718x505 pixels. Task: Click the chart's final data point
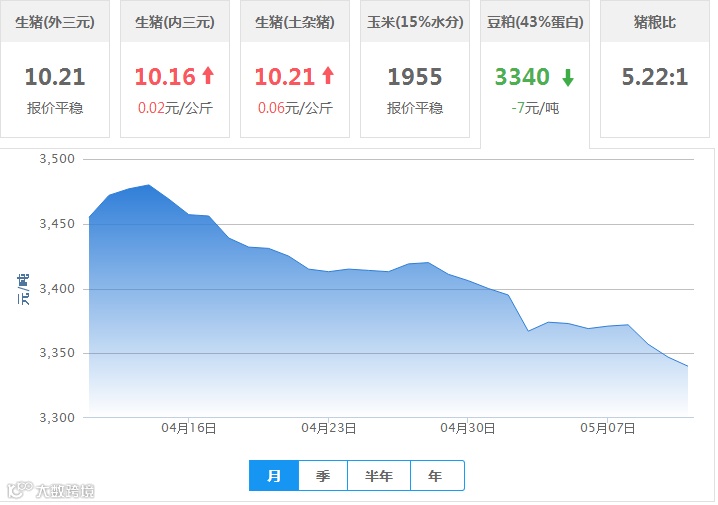pyautogui.click(x=687, y=366)
